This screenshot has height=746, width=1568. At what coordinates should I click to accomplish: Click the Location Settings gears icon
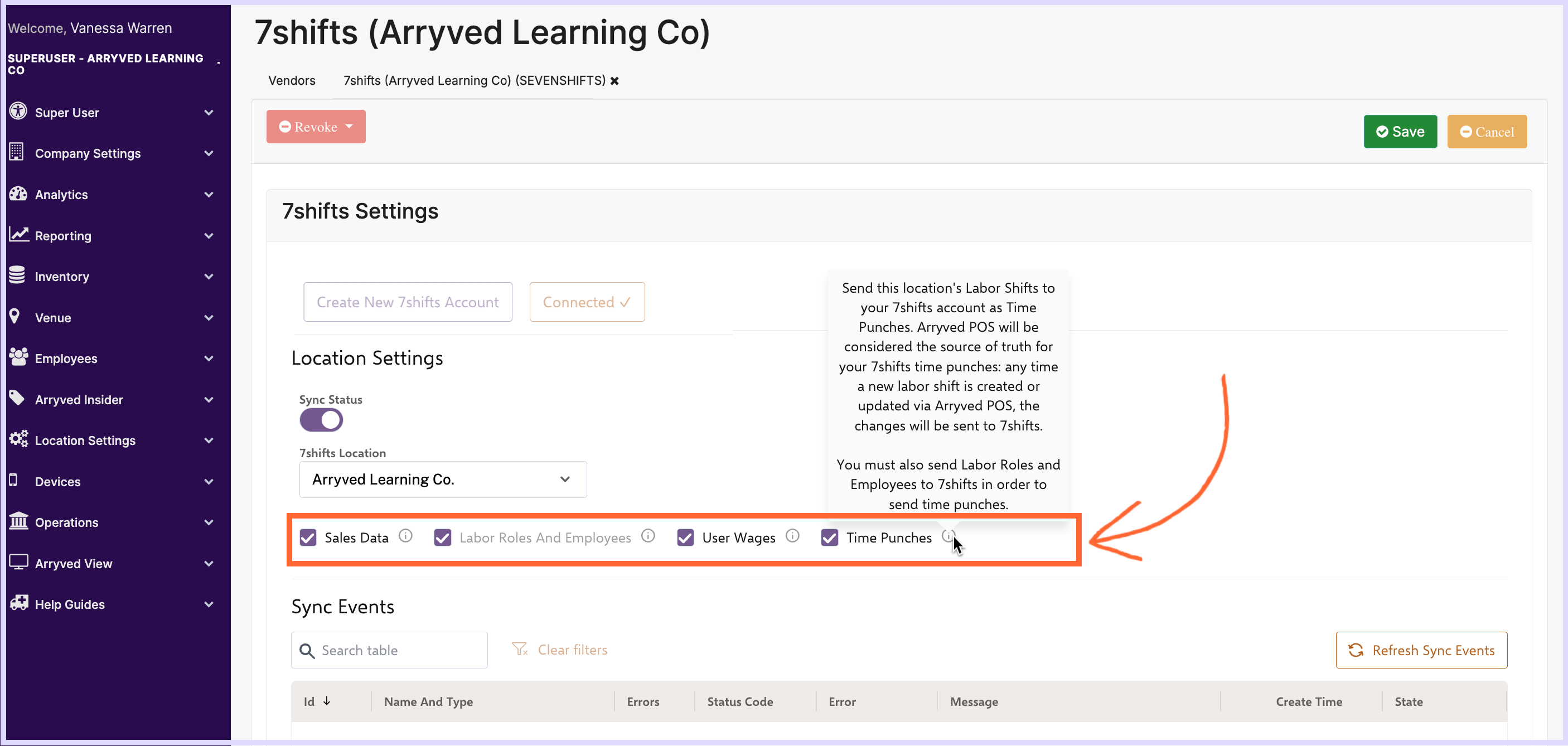19,439
